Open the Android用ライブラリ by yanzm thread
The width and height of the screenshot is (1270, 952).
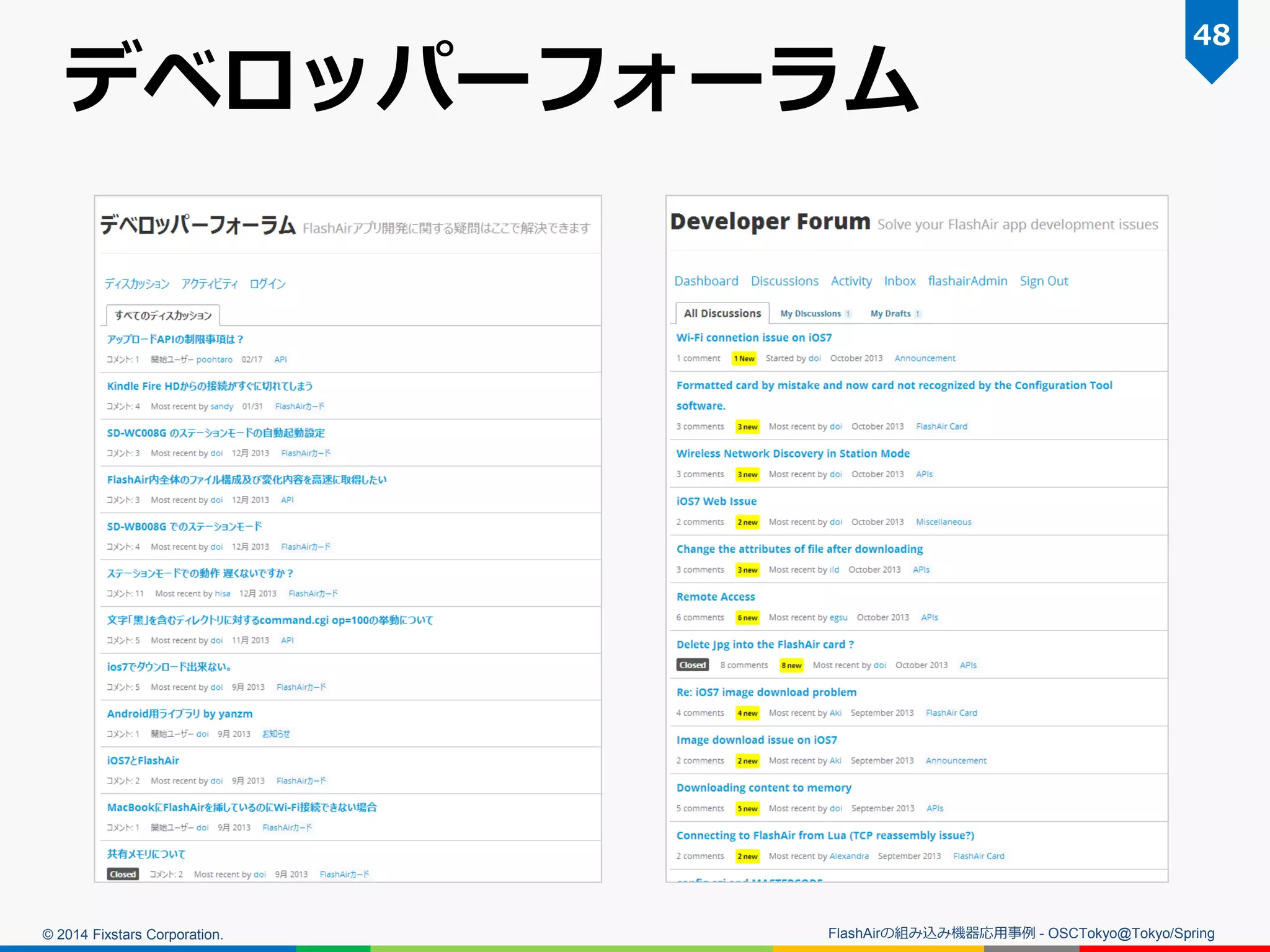point(179,713)
